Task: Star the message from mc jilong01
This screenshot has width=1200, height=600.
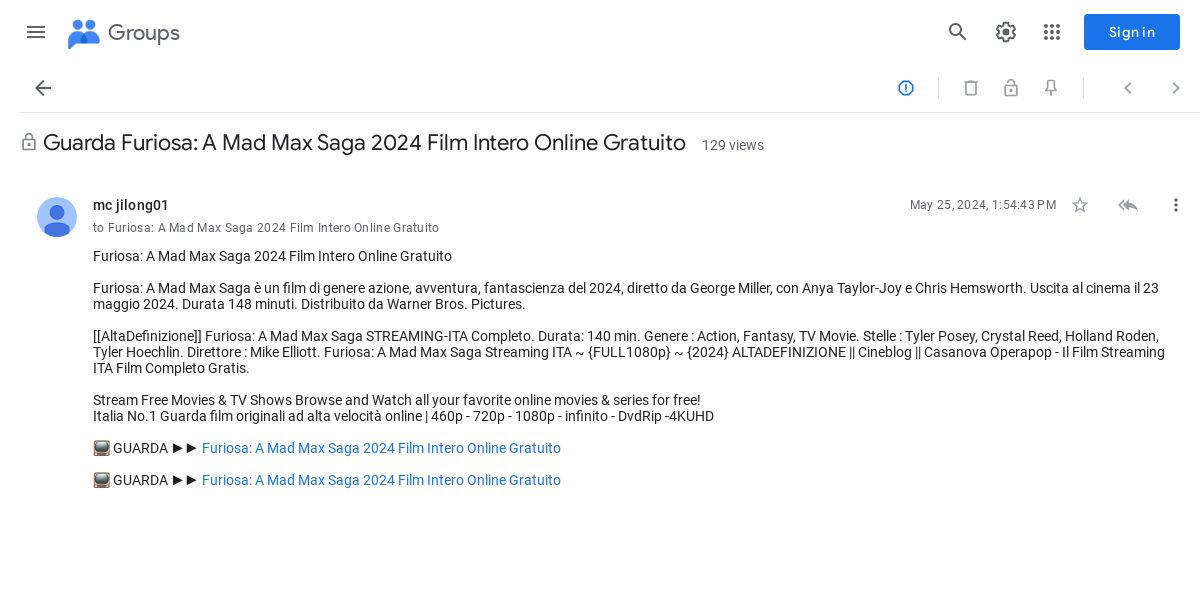Action: [1080, 205]
